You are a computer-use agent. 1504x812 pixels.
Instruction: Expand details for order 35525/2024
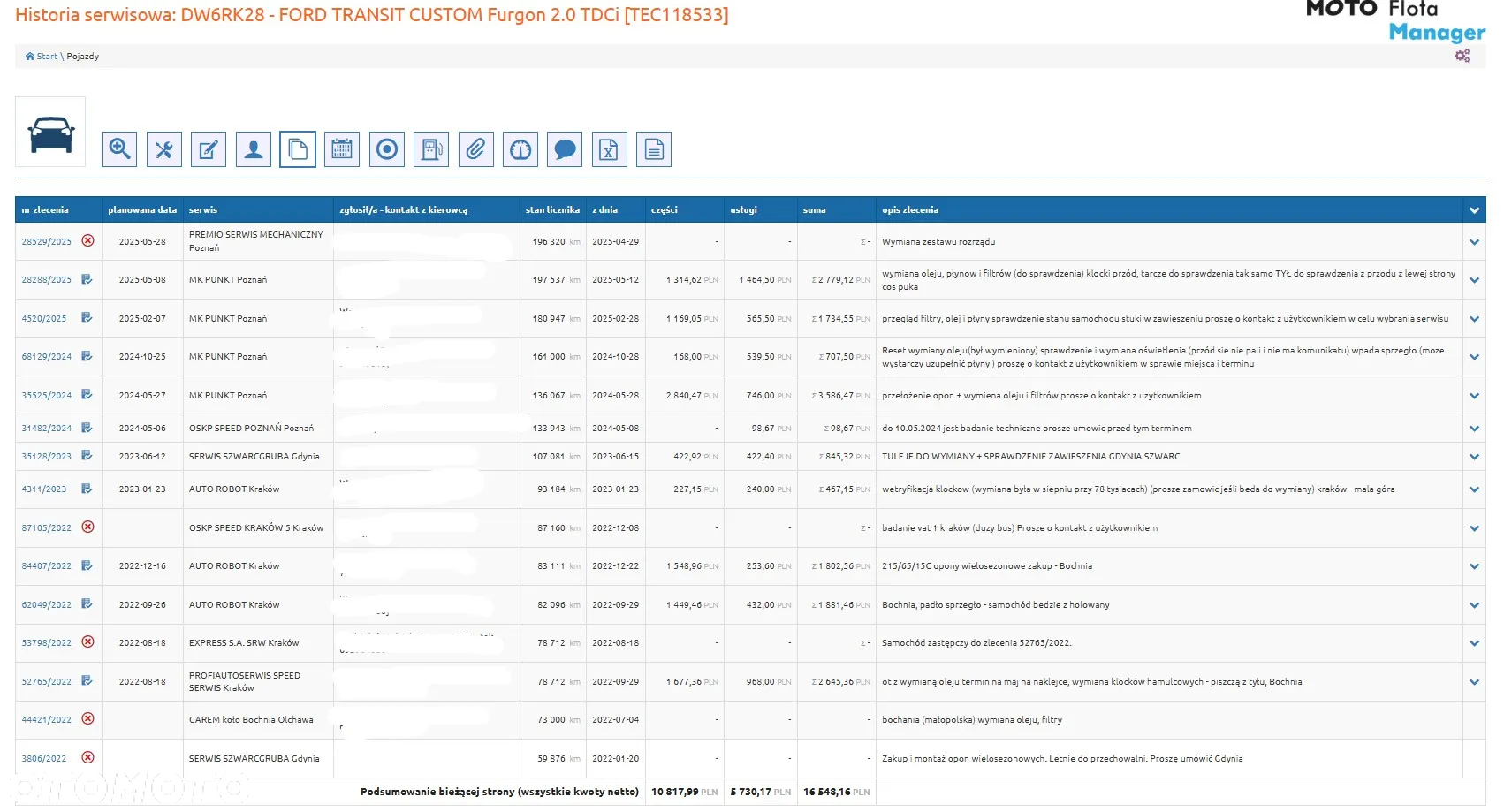coord(1474,396)
